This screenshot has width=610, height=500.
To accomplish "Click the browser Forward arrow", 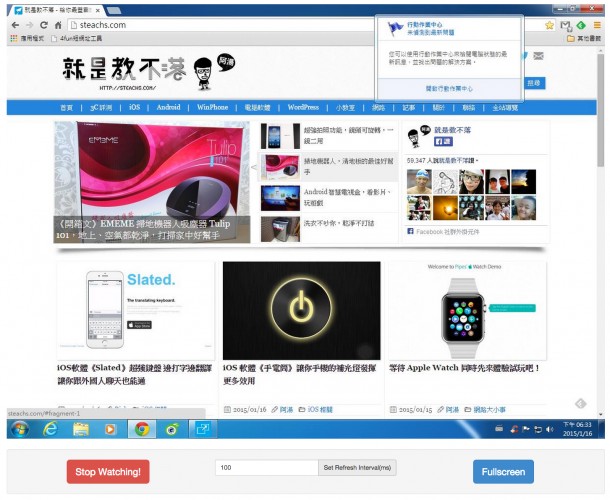I will pos(30,25).
